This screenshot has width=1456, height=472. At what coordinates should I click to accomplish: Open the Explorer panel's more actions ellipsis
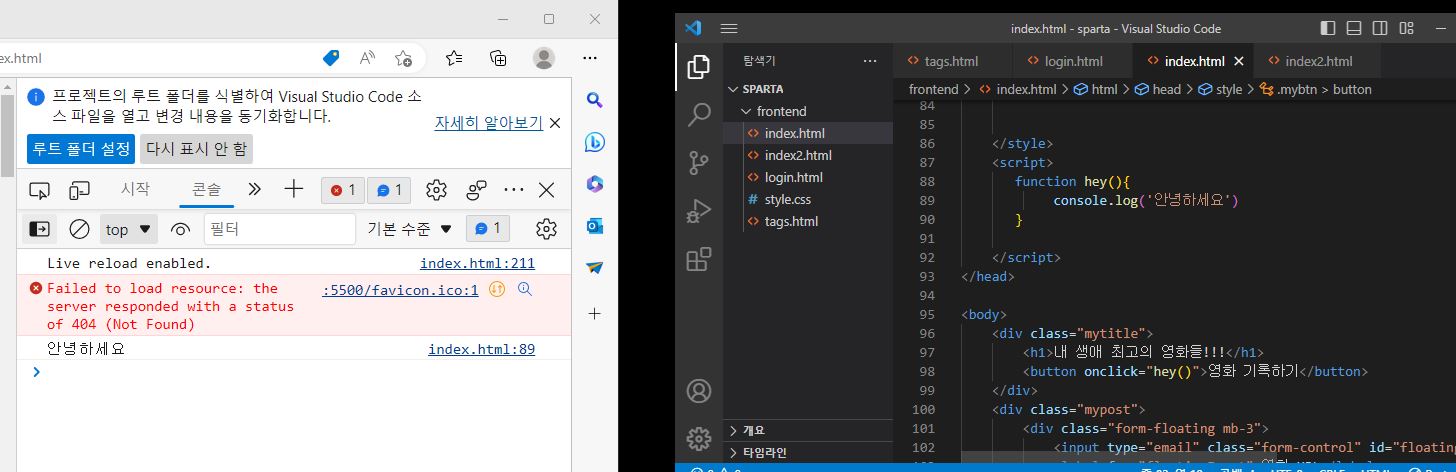coord(869,61)
